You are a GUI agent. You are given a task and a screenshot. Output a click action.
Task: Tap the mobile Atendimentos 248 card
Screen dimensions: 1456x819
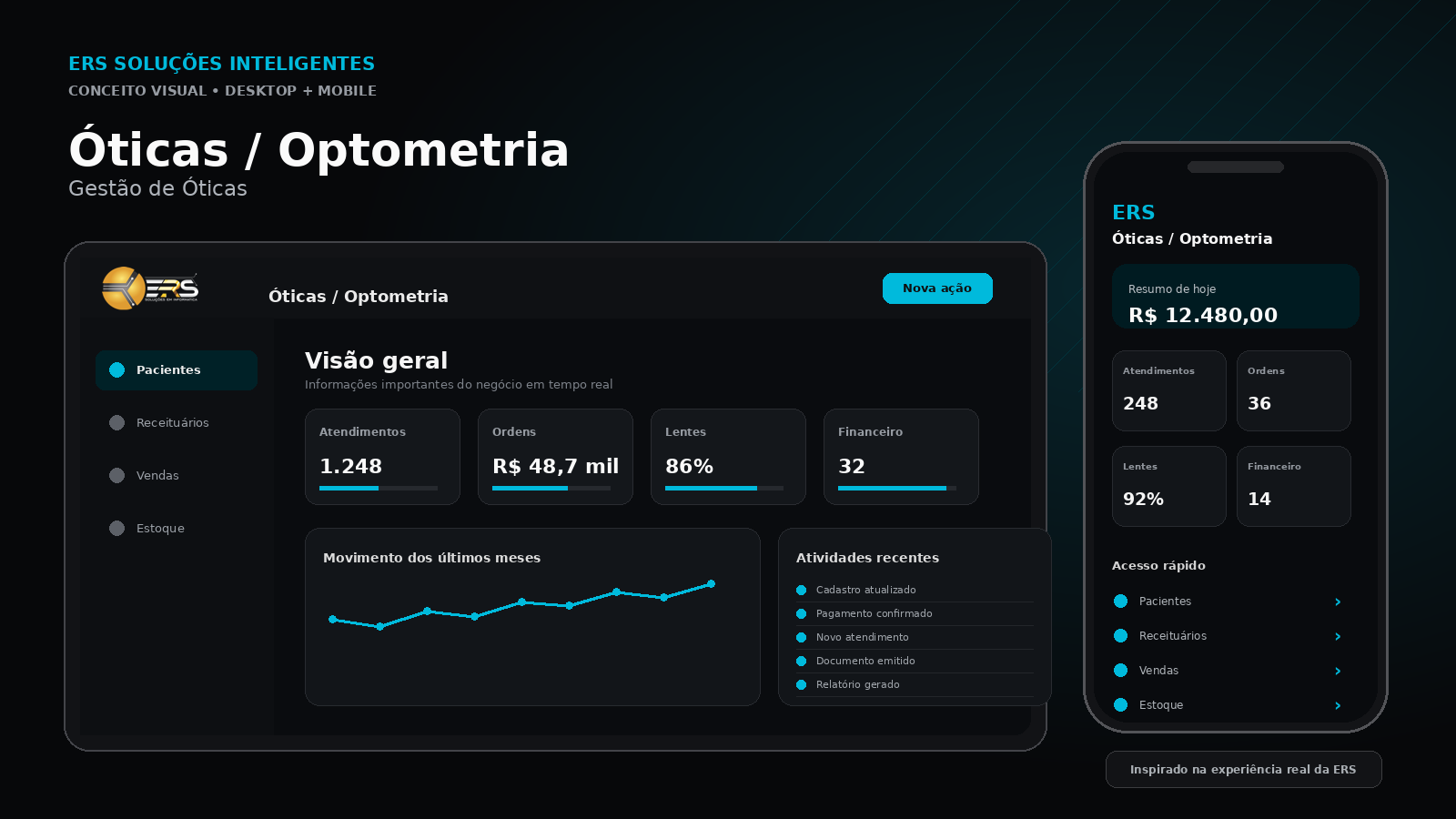pos(1169,391)
